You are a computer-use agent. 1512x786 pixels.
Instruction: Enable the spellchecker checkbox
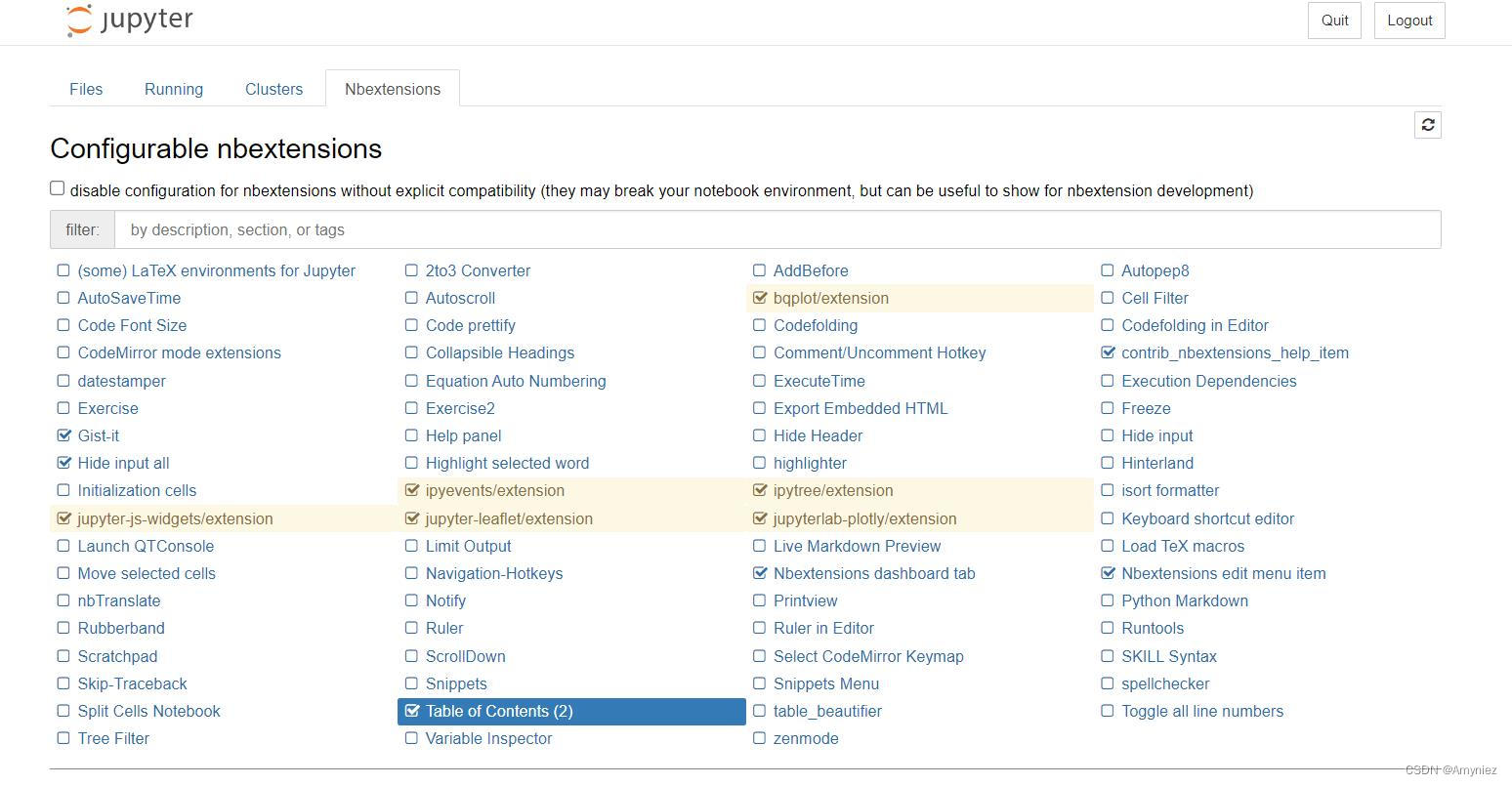click(1108, 683)
